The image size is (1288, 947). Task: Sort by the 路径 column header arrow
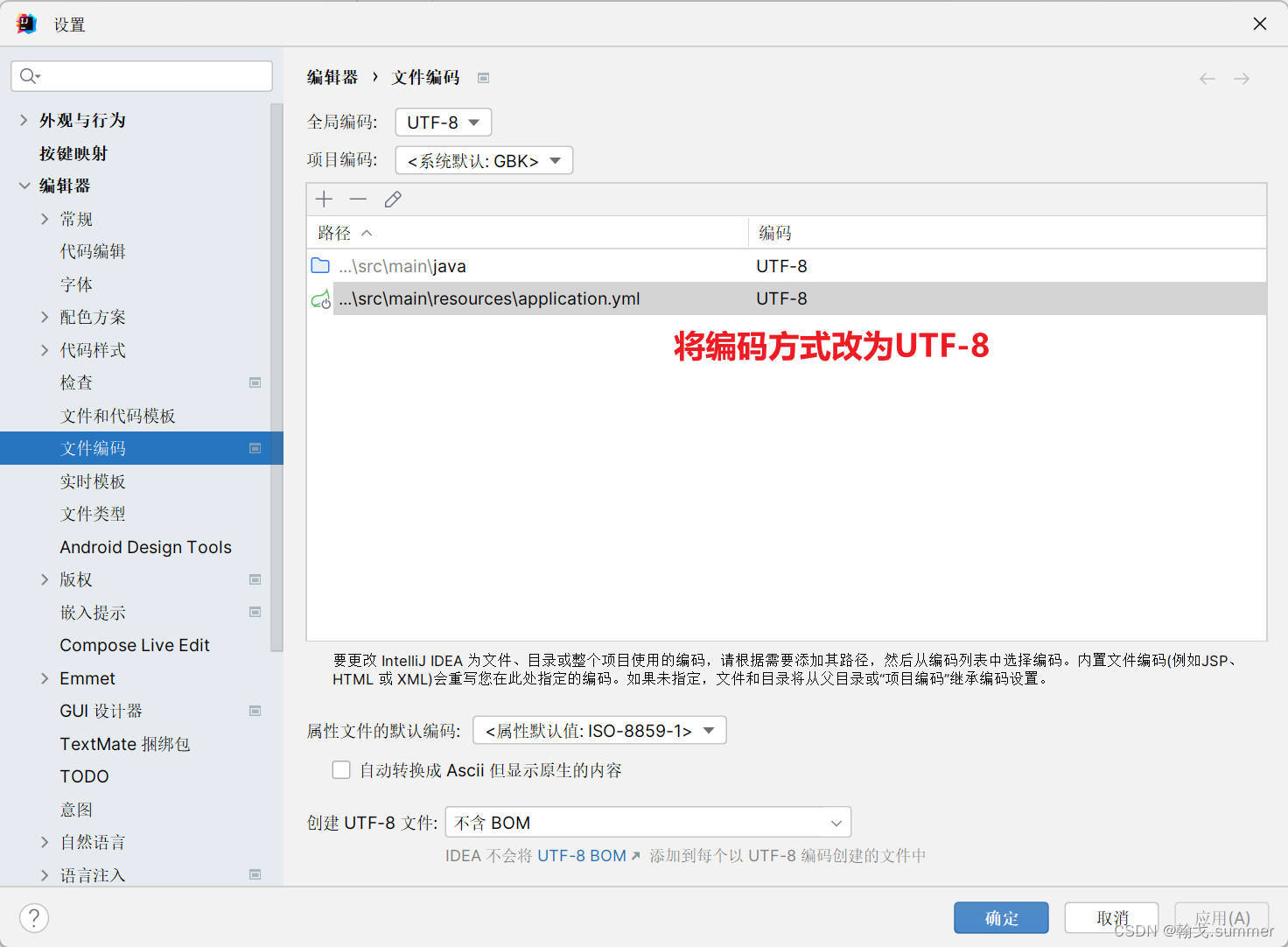click(367, 232)
